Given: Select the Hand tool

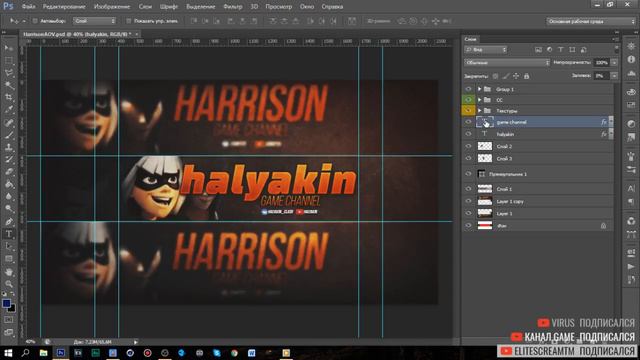Looking at the screenshot, I should click(9, 272).
